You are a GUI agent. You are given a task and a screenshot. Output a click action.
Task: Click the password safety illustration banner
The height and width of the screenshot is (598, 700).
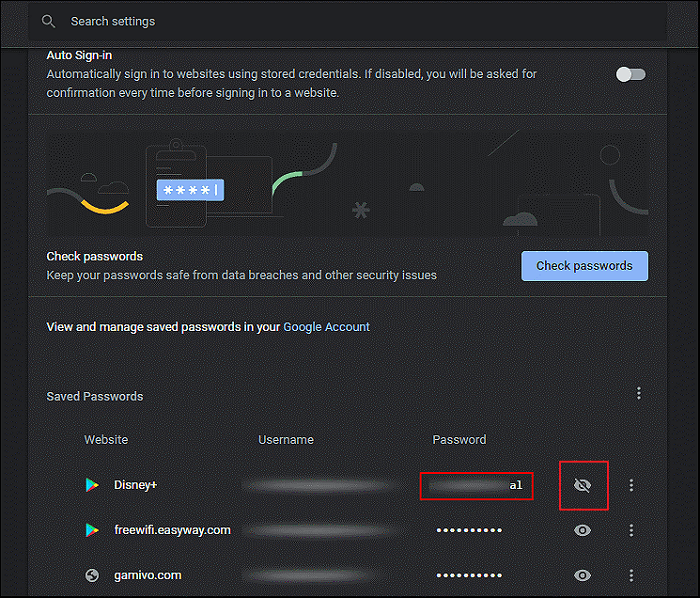(348, 186)
